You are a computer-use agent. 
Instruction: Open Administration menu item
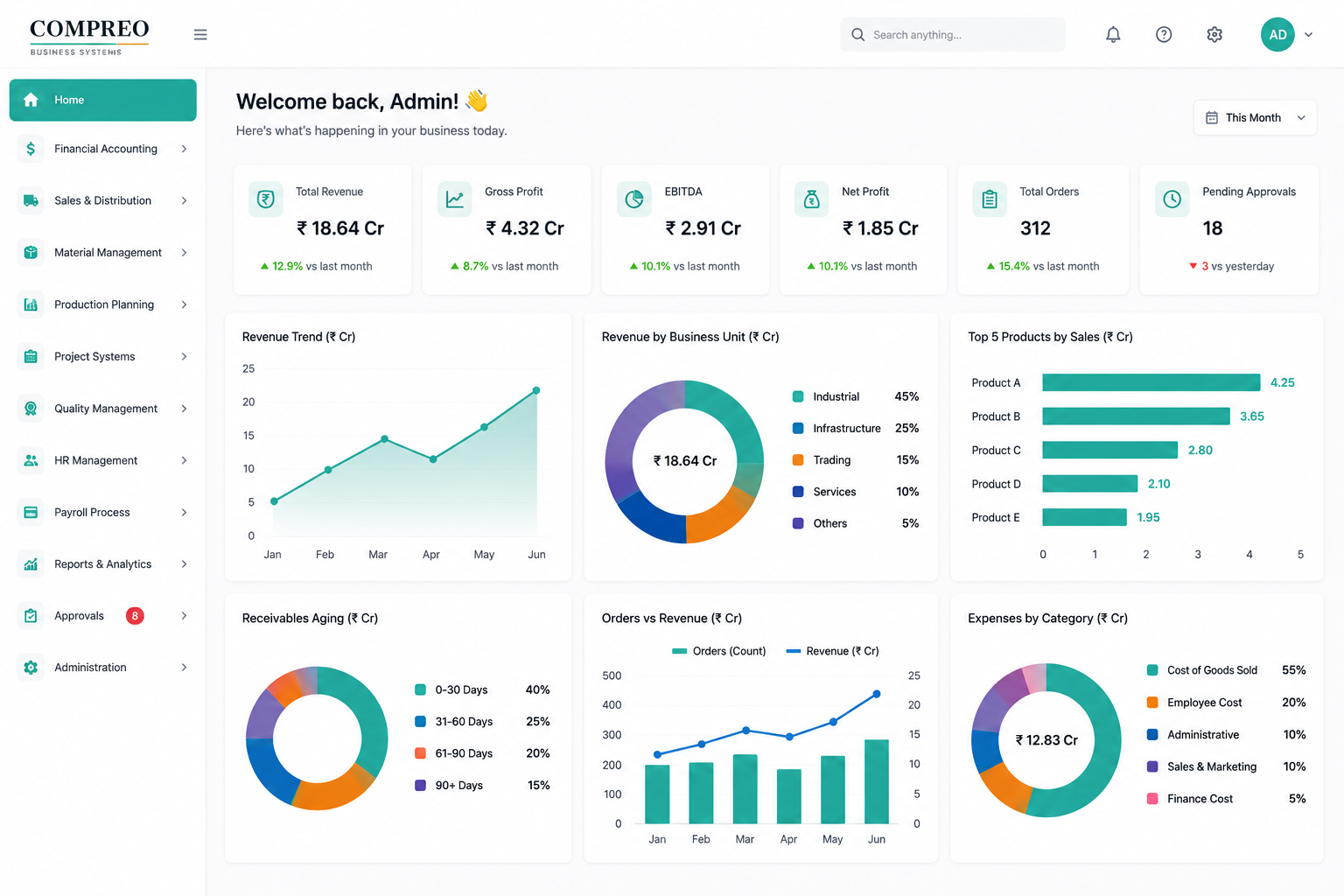coord(103,668)
